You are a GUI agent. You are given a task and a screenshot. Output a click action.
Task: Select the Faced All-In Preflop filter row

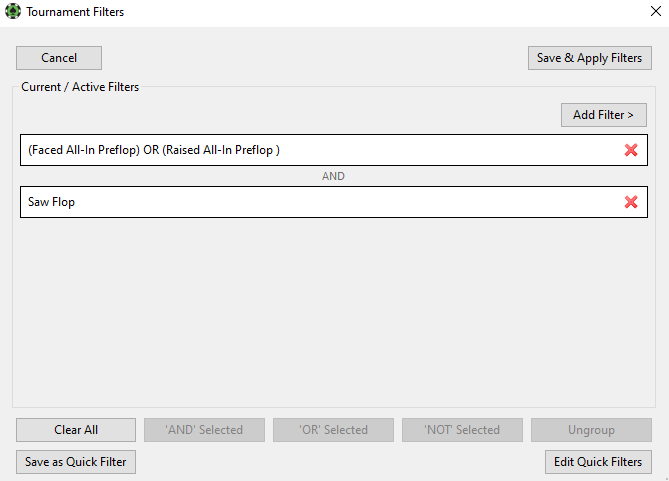coord(300,150)
